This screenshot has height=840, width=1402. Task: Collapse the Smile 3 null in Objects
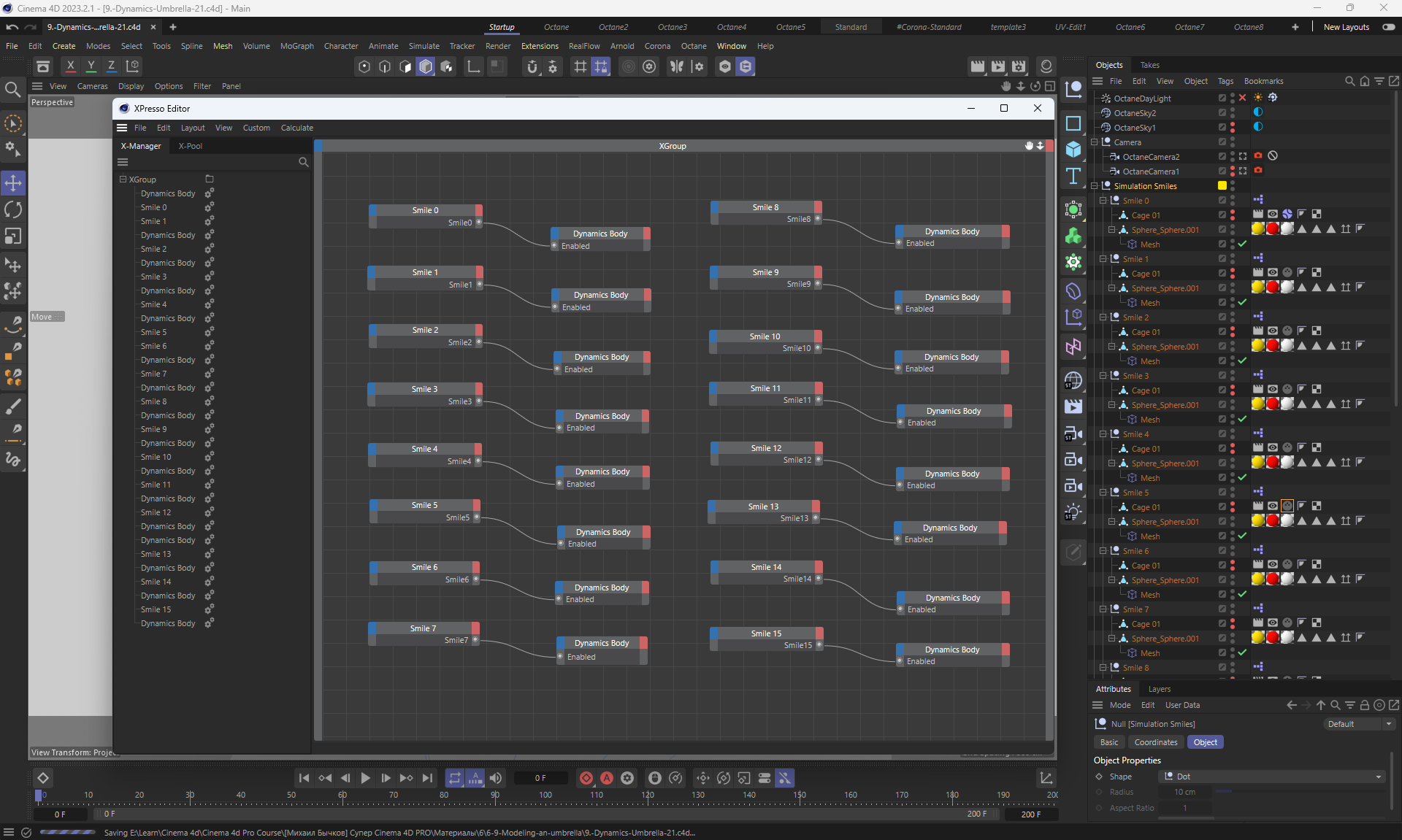click(x=1103, y=376)
